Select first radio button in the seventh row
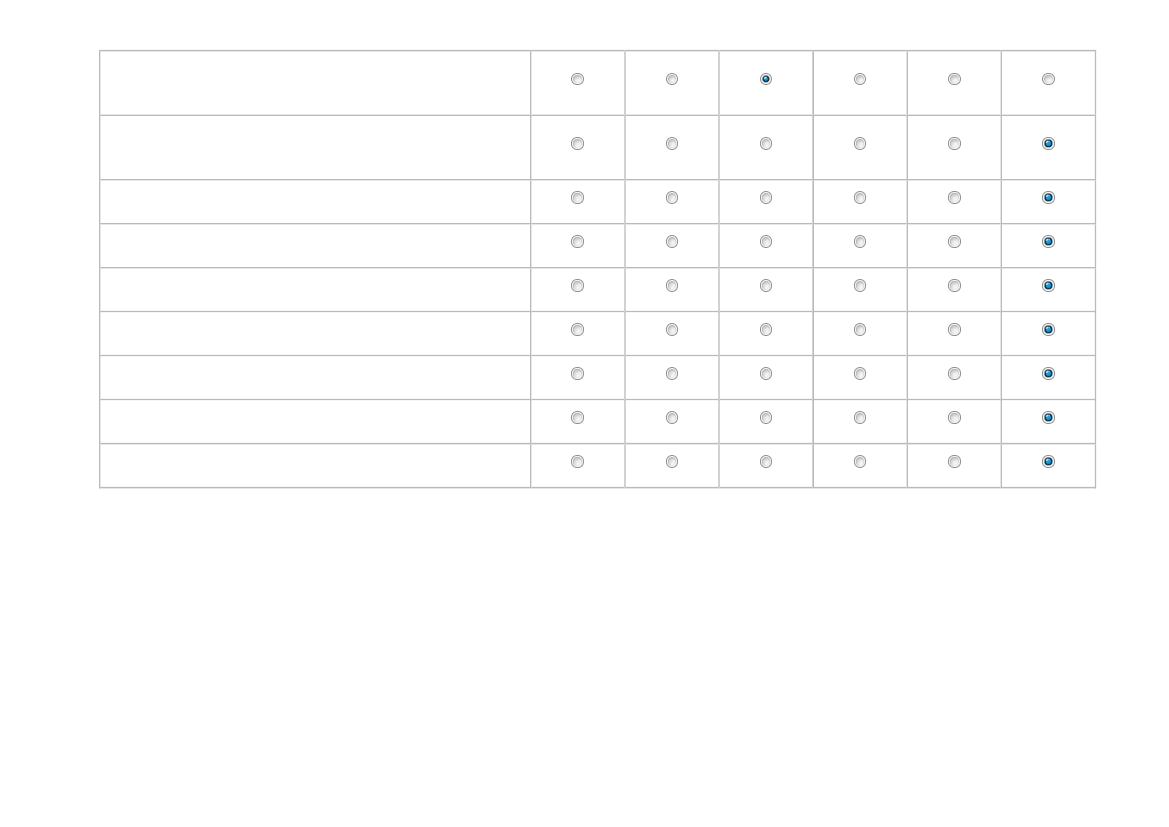This screenshot has height=827, width=1169. click(577, 374)
